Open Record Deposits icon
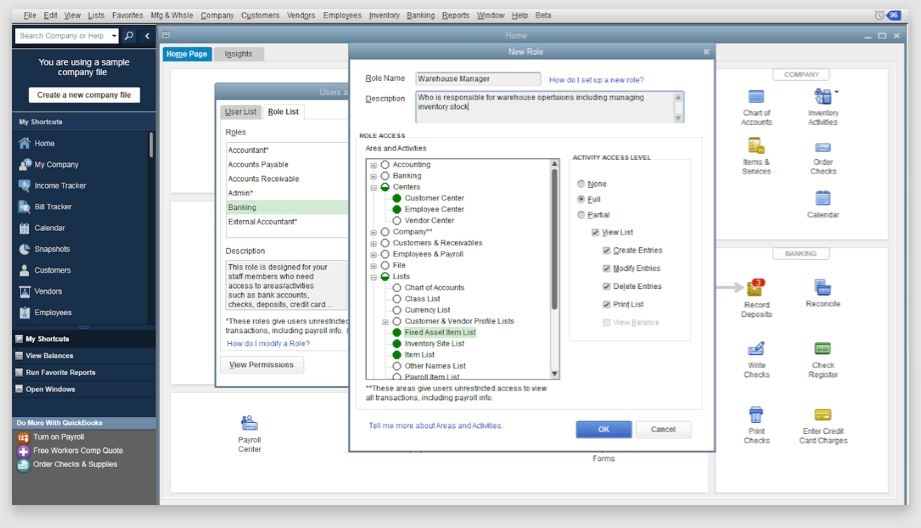The image size is (921, 528). [x=755, y=287]
